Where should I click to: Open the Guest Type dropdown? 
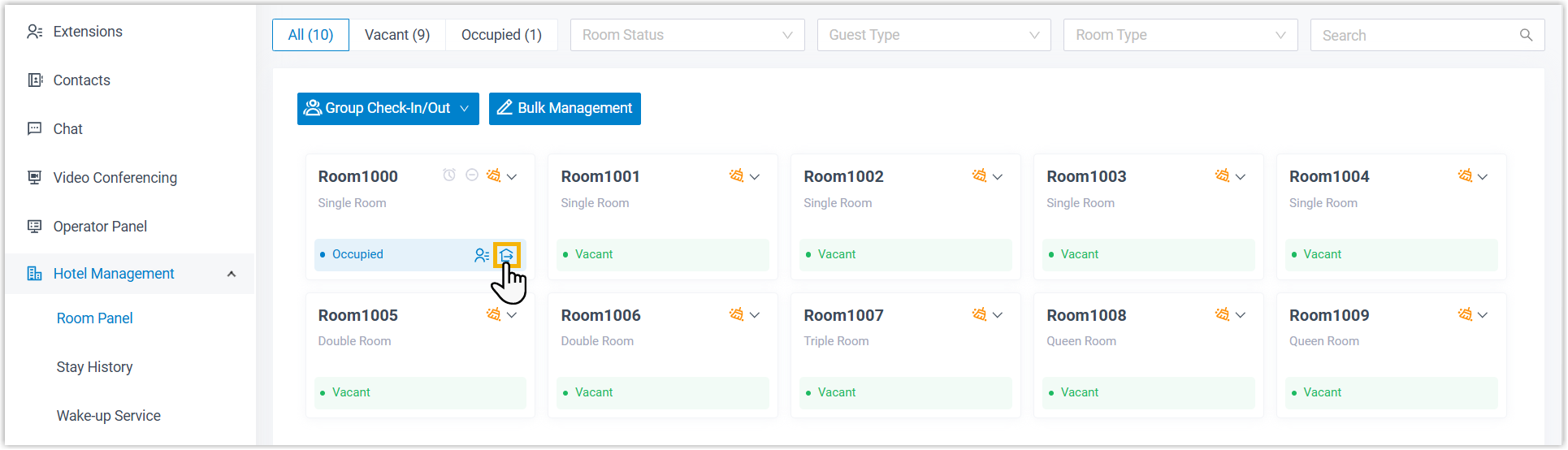[x=933, y=35]
